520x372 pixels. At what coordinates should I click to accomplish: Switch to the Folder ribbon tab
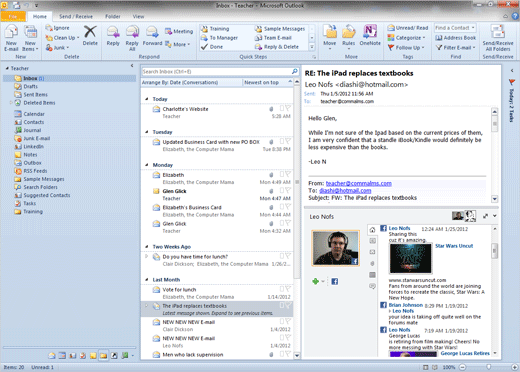(113, 16)
